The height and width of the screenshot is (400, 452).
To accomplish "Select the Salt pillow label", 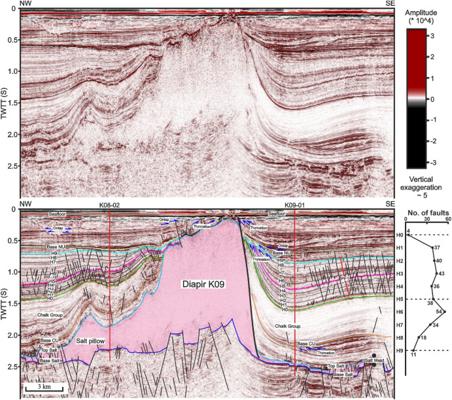I will 89,341.
